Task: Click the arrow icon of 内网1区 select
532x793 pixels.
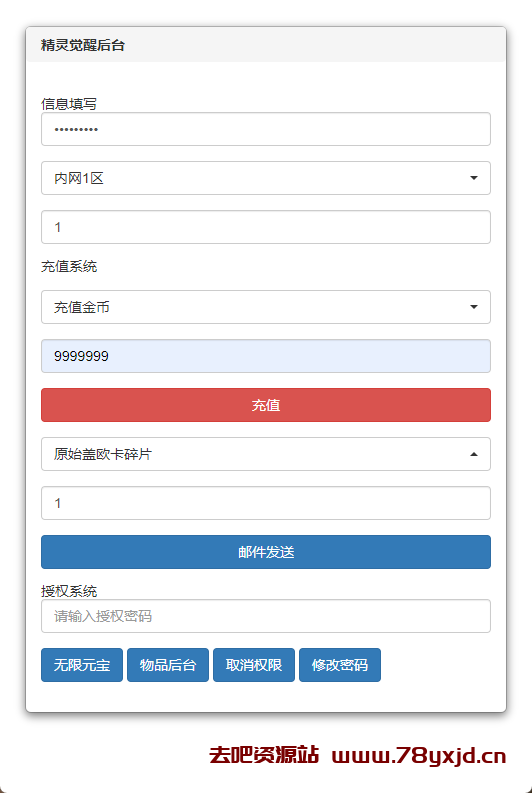Action: tap(474, 178)
